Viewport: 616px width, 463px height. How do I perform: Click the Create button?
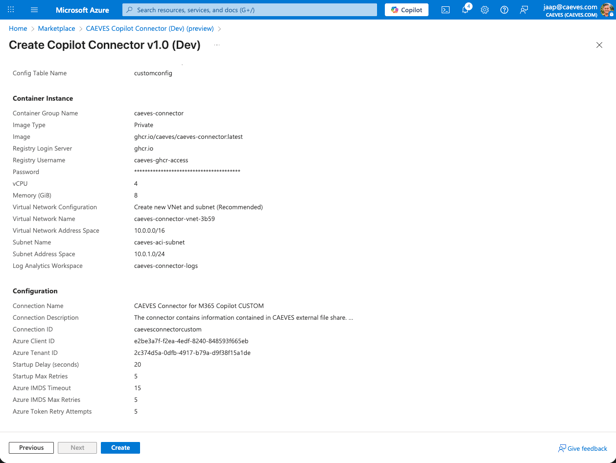(x=120, y=448)
